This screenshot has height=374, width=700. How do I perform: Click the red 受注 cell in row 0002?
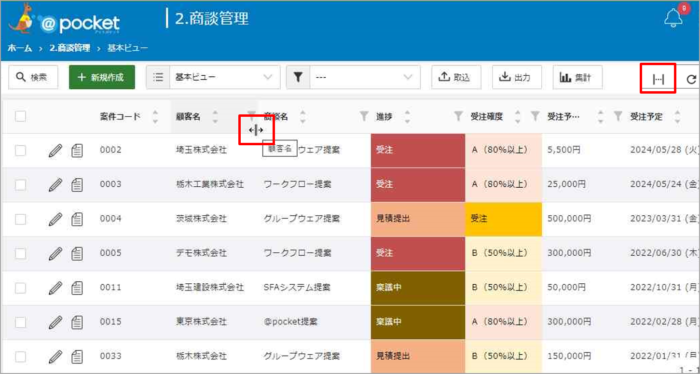(x=418, y=150)
